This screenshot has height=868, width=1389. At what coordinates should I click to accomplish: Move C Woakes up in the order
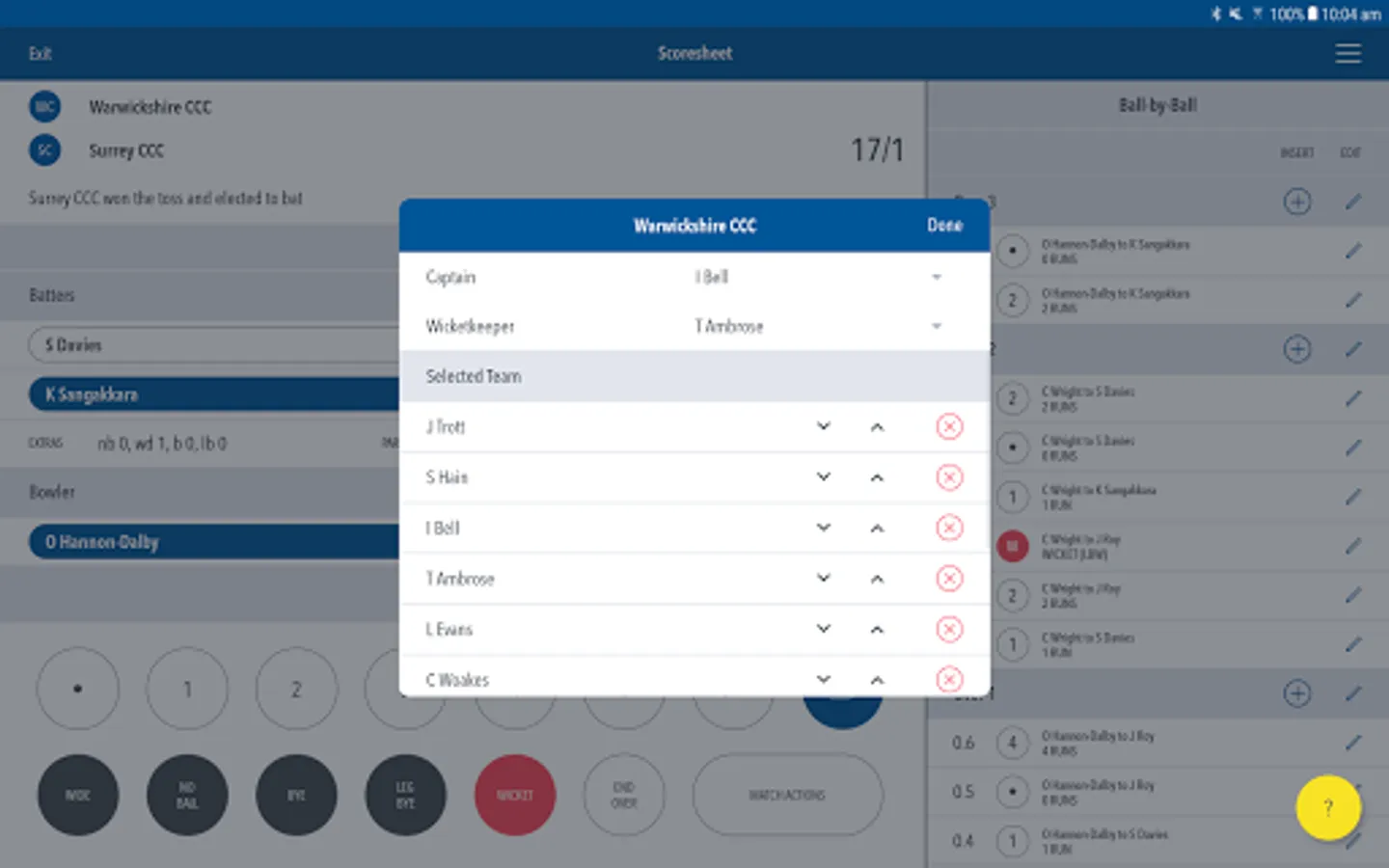tap(877, 680)
